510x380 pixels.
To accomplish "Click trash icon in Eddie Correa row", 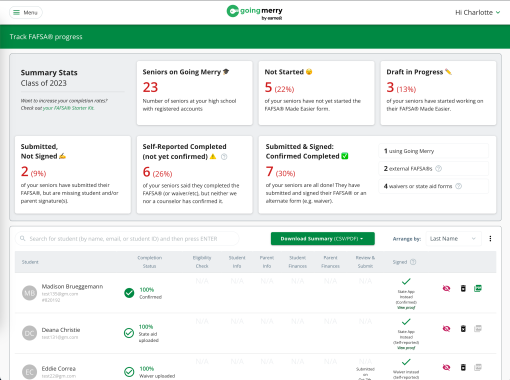I will coord(463,367).
